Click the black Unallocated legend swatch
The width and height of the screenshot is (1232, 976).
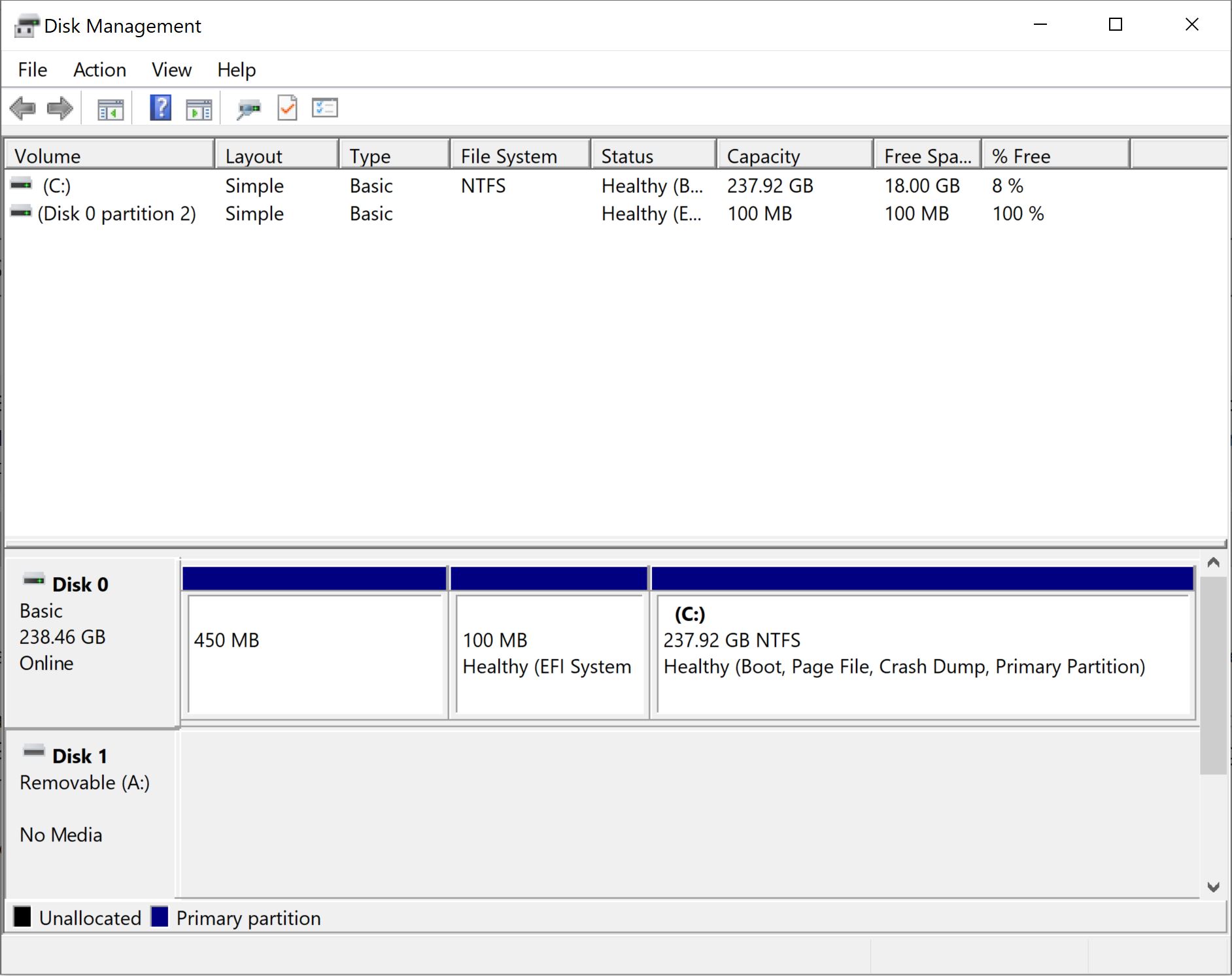[22, 917]
